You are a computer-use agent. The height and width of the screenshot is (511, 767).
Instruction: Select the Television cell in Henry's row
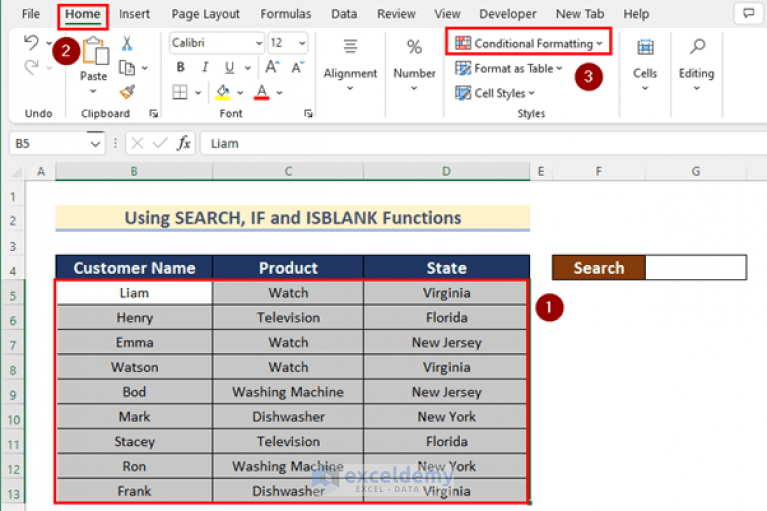point(288,318)
